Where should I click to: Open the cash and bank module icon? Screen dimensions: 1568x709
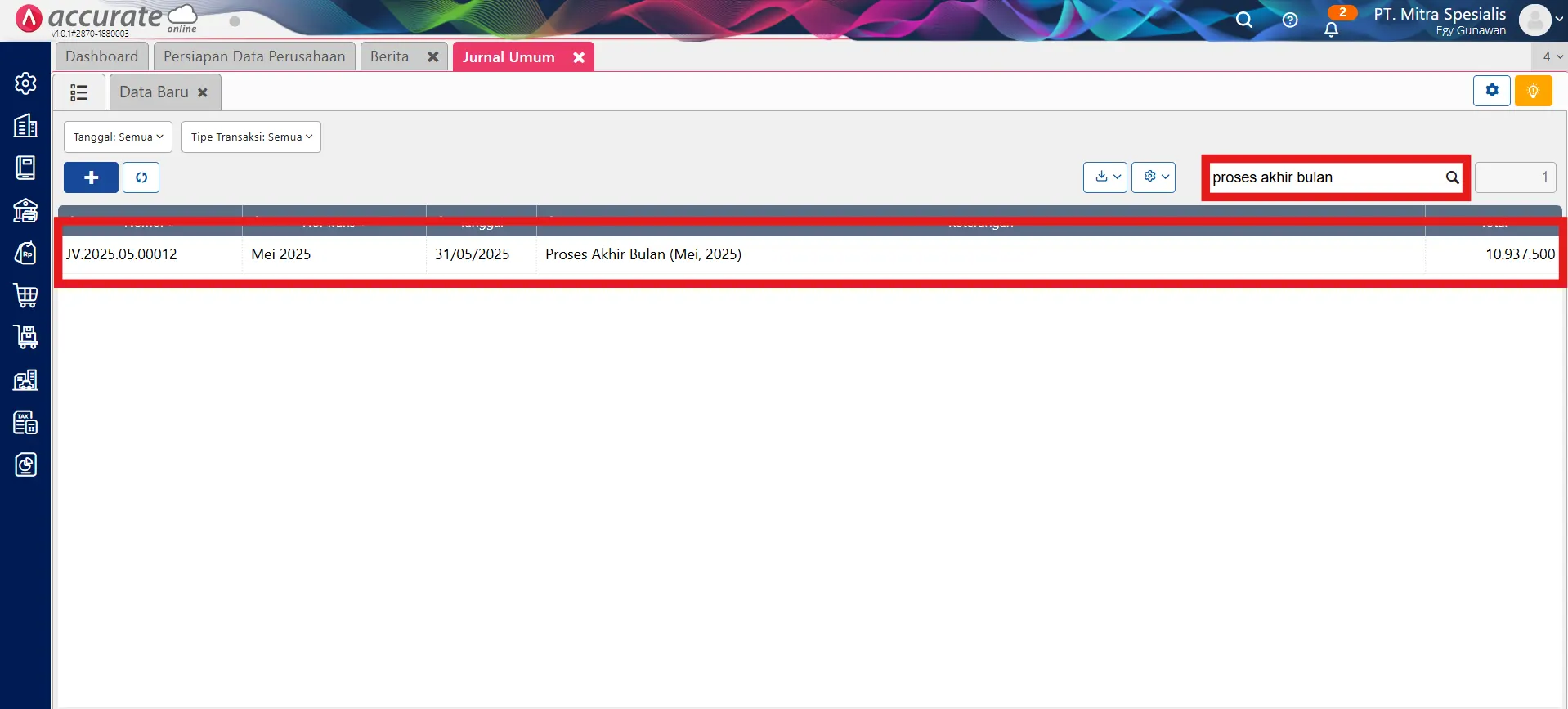click(x=25, y=210)
